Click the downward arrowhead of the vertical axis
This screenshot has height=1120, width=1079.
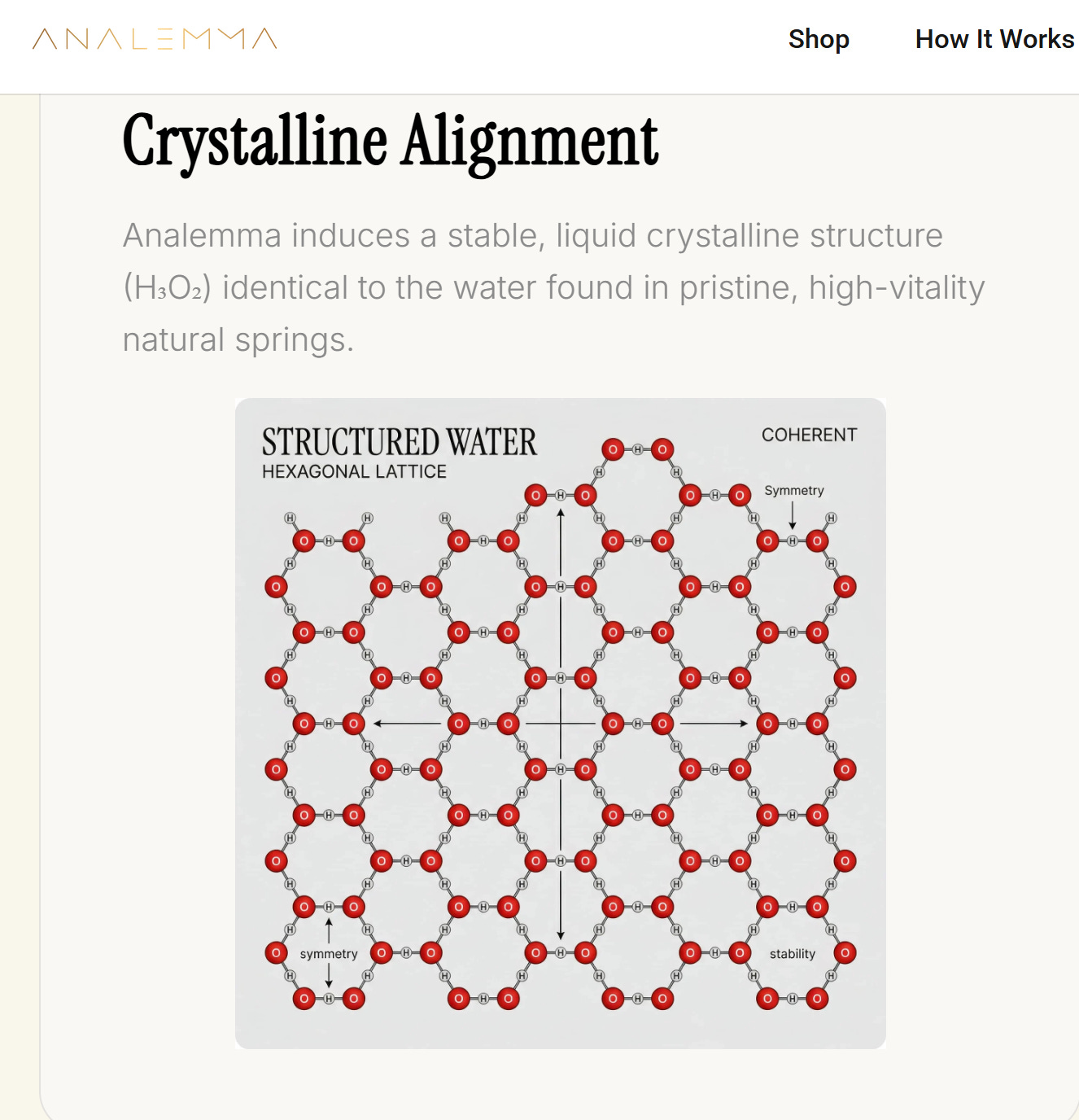[561, 935]
